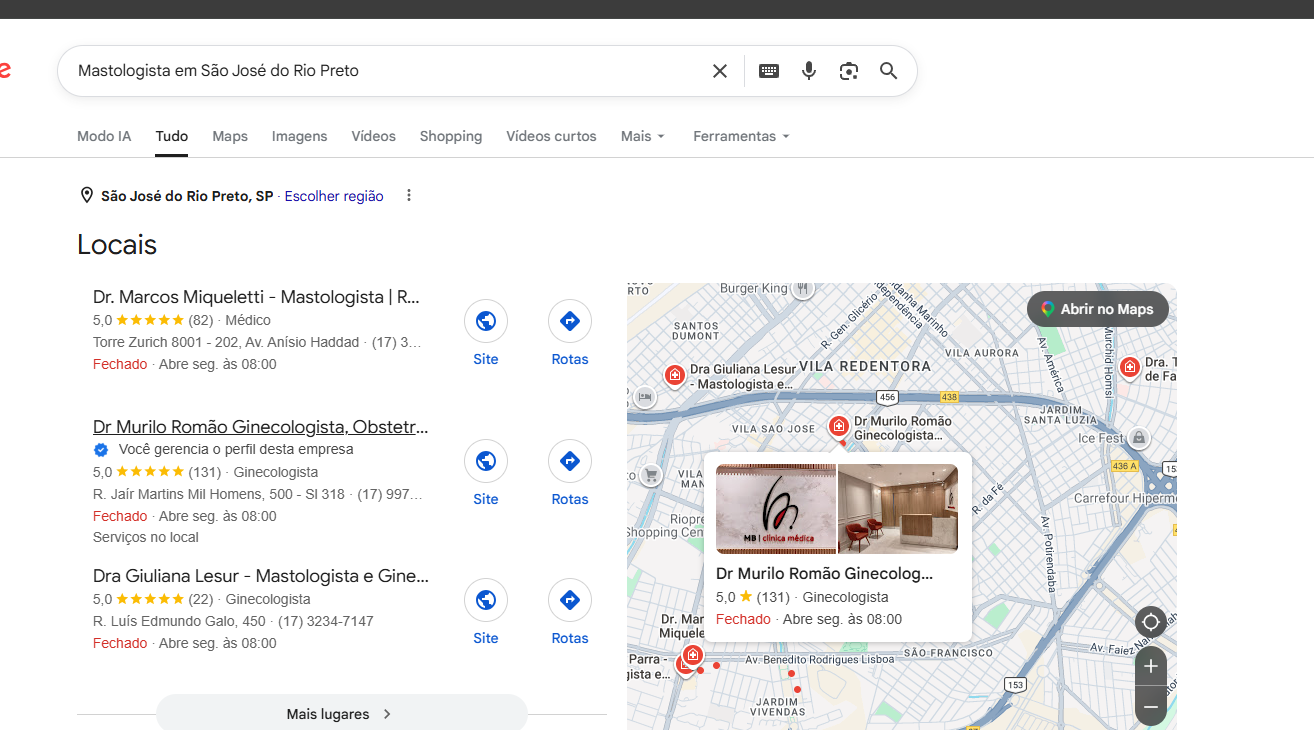Viewport: 1314px width, 730px height.
Task: Click the map's my-location target icon
Action: (1151, 622)
